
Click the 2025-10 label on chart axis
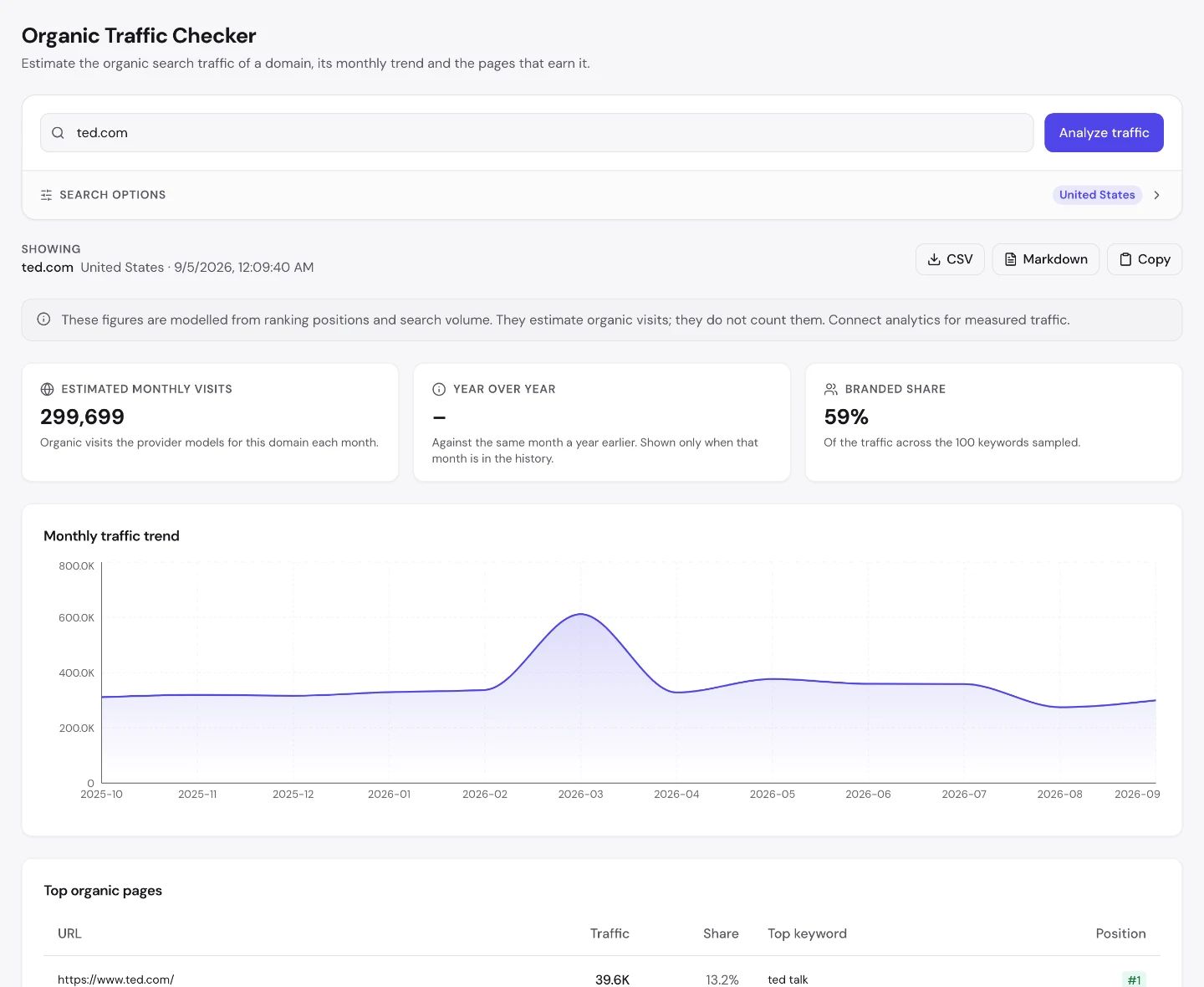[x=101, y=794]
